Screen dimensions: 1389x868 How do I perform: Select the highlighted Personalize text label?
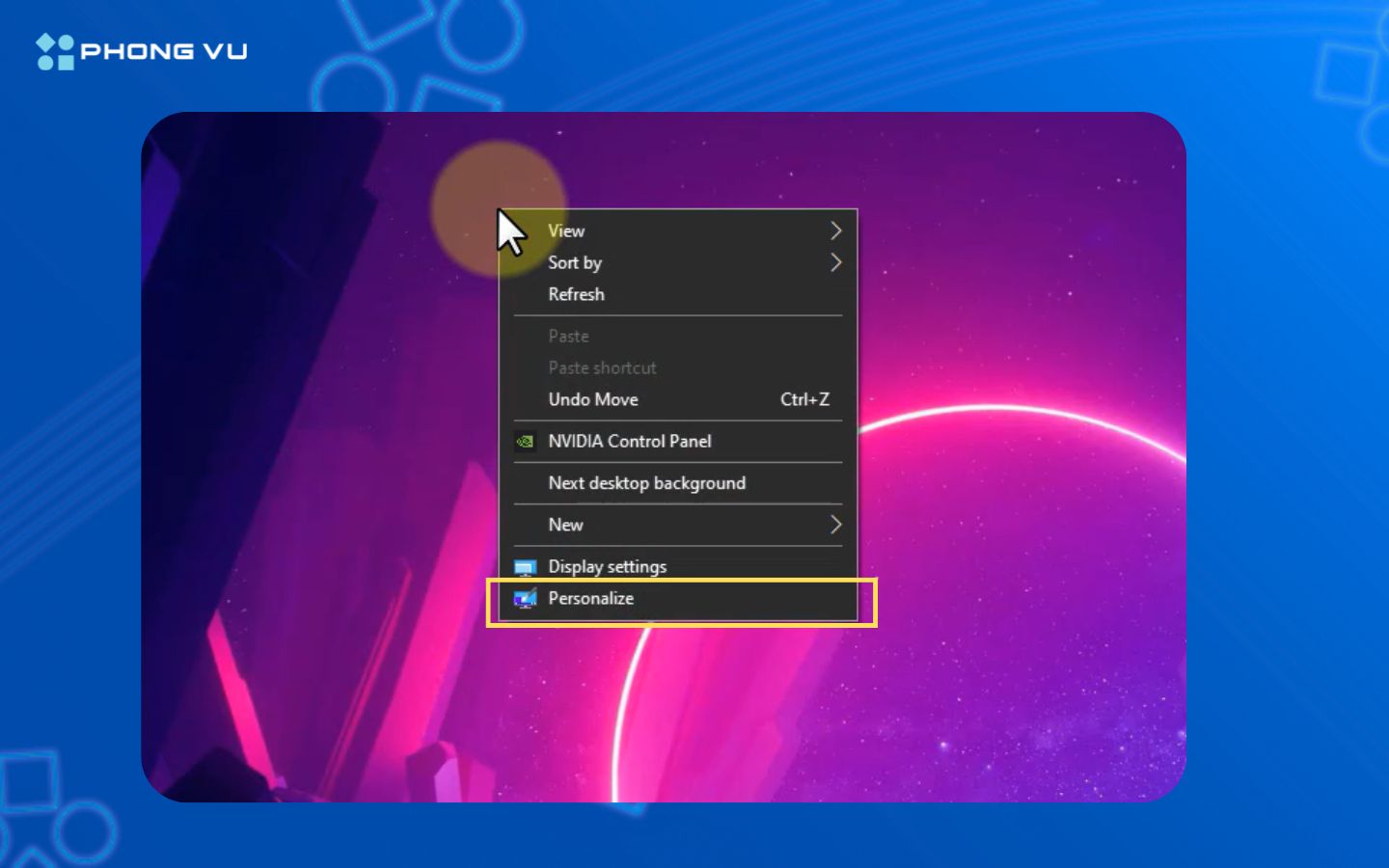click(590, 599)
